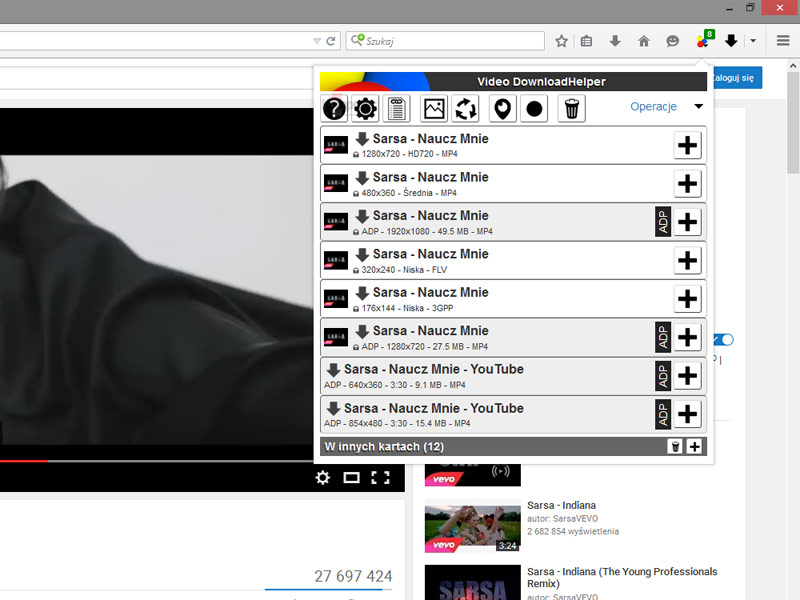Screen dimensions: 800x600
Task: Add the 480x360 Średnia MP4 entry with plus
Action: pos(687,184)
